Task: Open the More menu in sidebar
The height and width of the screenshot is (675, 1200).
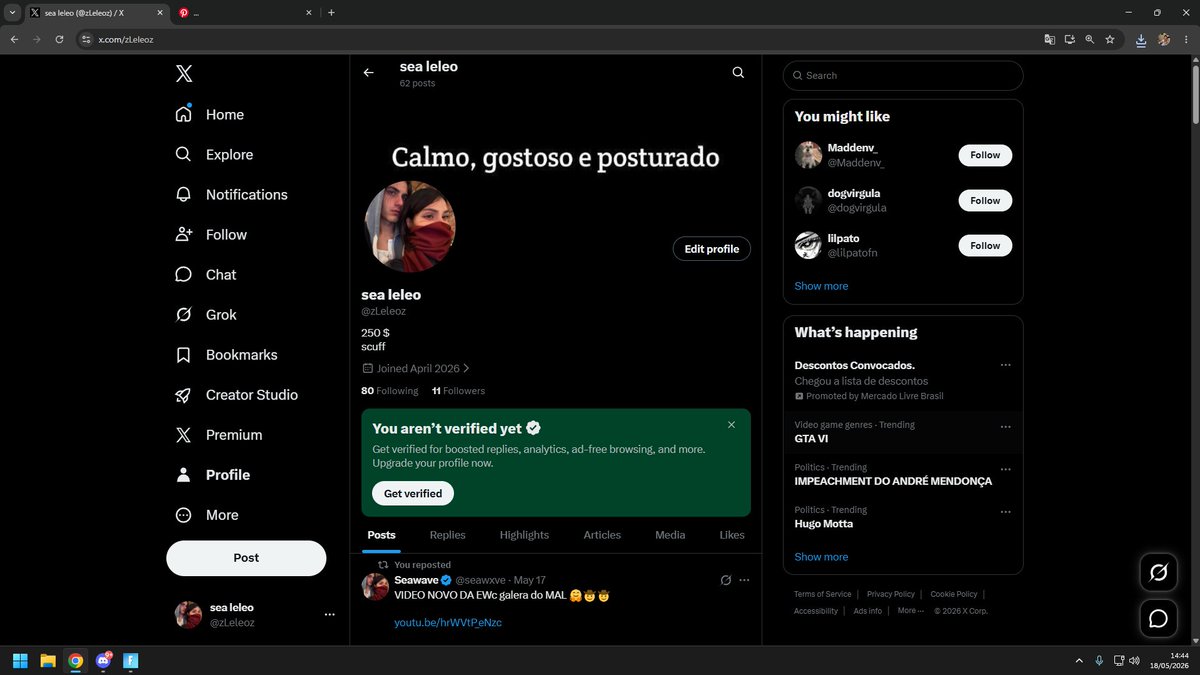Action: pyautogui.click(x=207, y=515)
